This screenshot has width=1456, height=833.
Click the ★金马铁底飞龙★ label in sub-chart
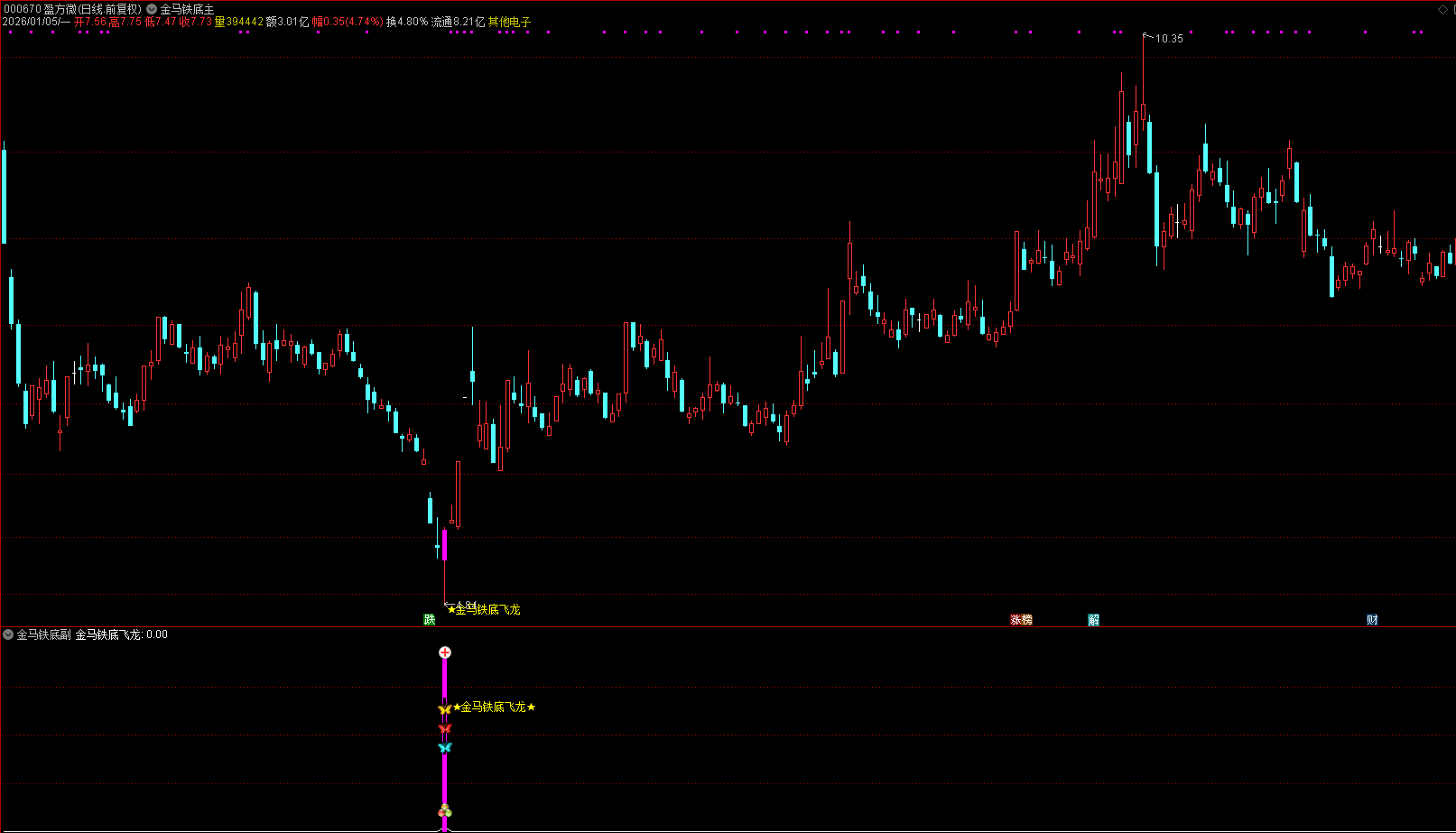494,707
